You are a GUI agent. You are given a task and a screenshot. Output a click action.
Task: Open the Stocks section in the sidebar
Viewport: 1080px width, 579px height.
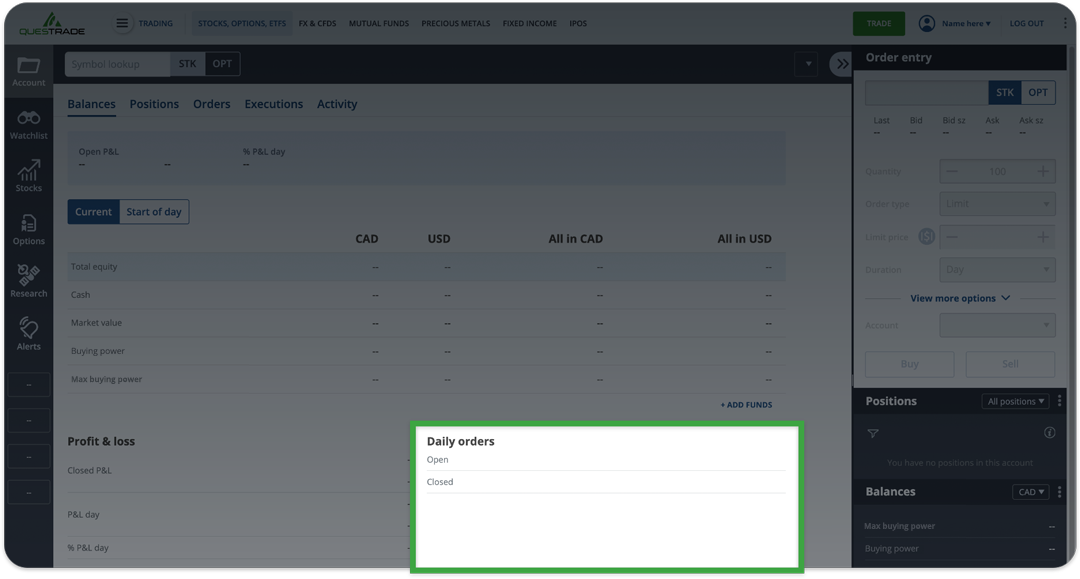pos(28,176)
